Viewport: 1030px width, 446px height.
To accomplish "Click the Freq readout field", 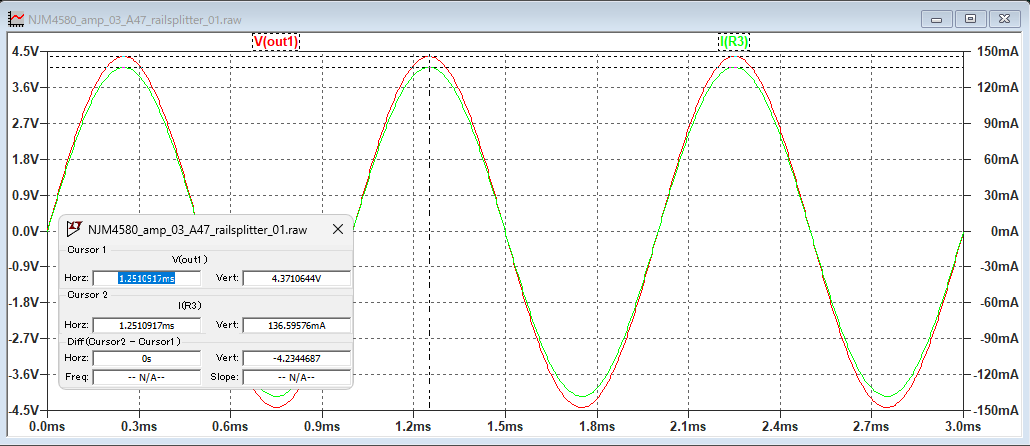I will pos(147,377).
